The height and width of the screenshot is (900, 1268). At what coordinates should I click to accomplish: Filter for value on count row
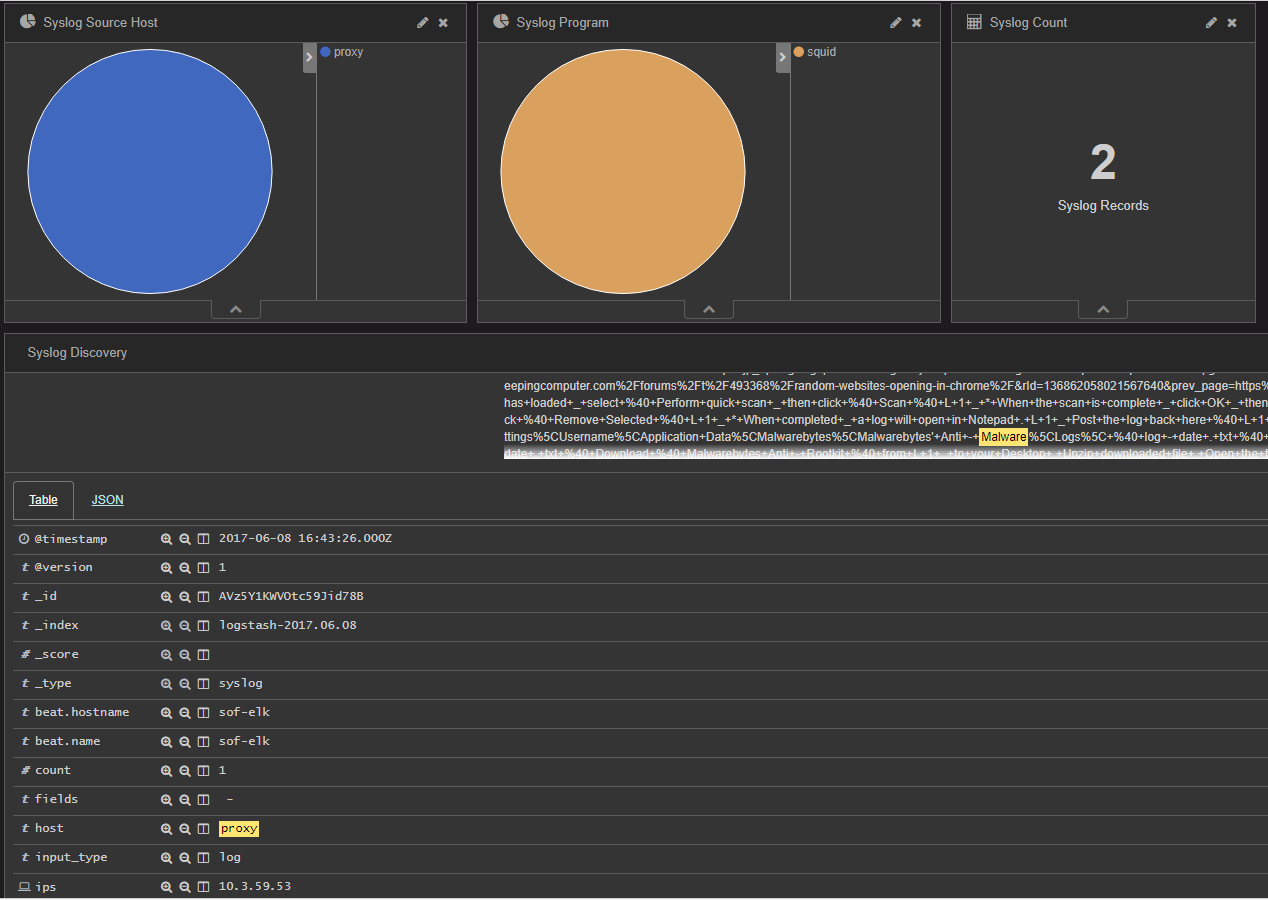167,771
